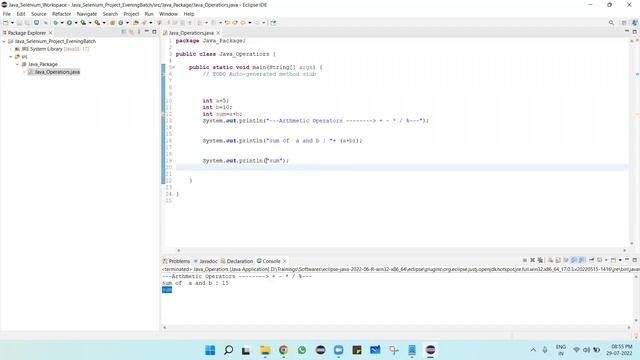Click the Last Edit Location arrow icon
640x360 pixels.
point(227,23)
